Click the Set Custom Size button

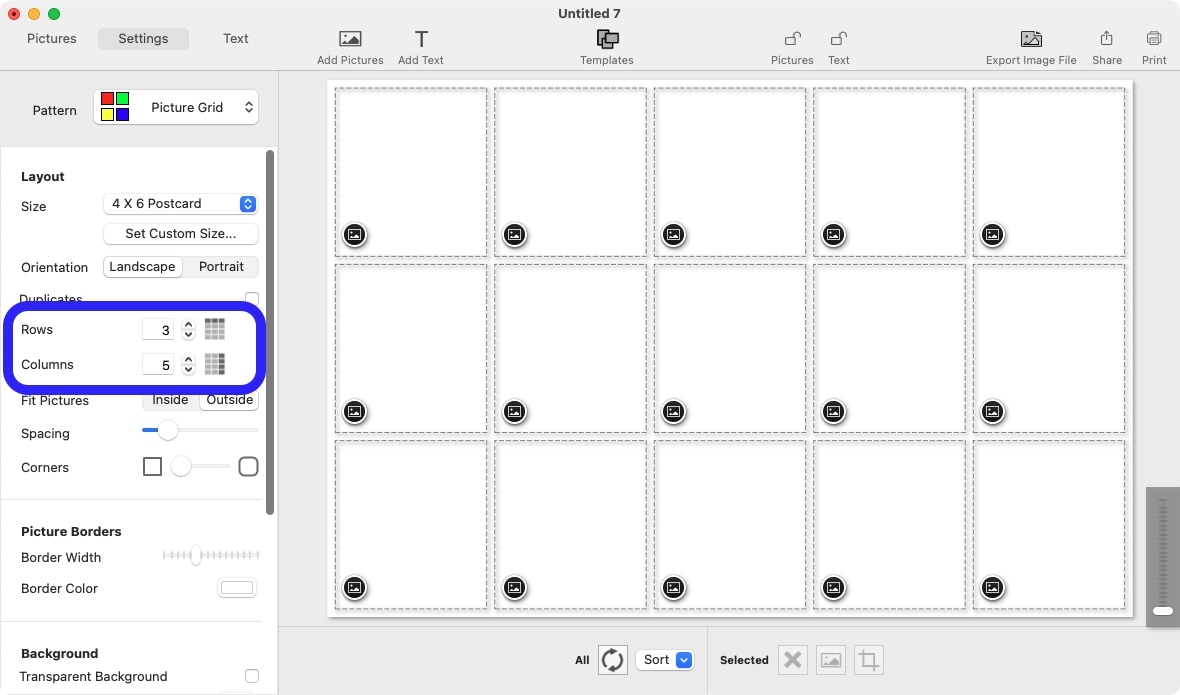(181, 234)
